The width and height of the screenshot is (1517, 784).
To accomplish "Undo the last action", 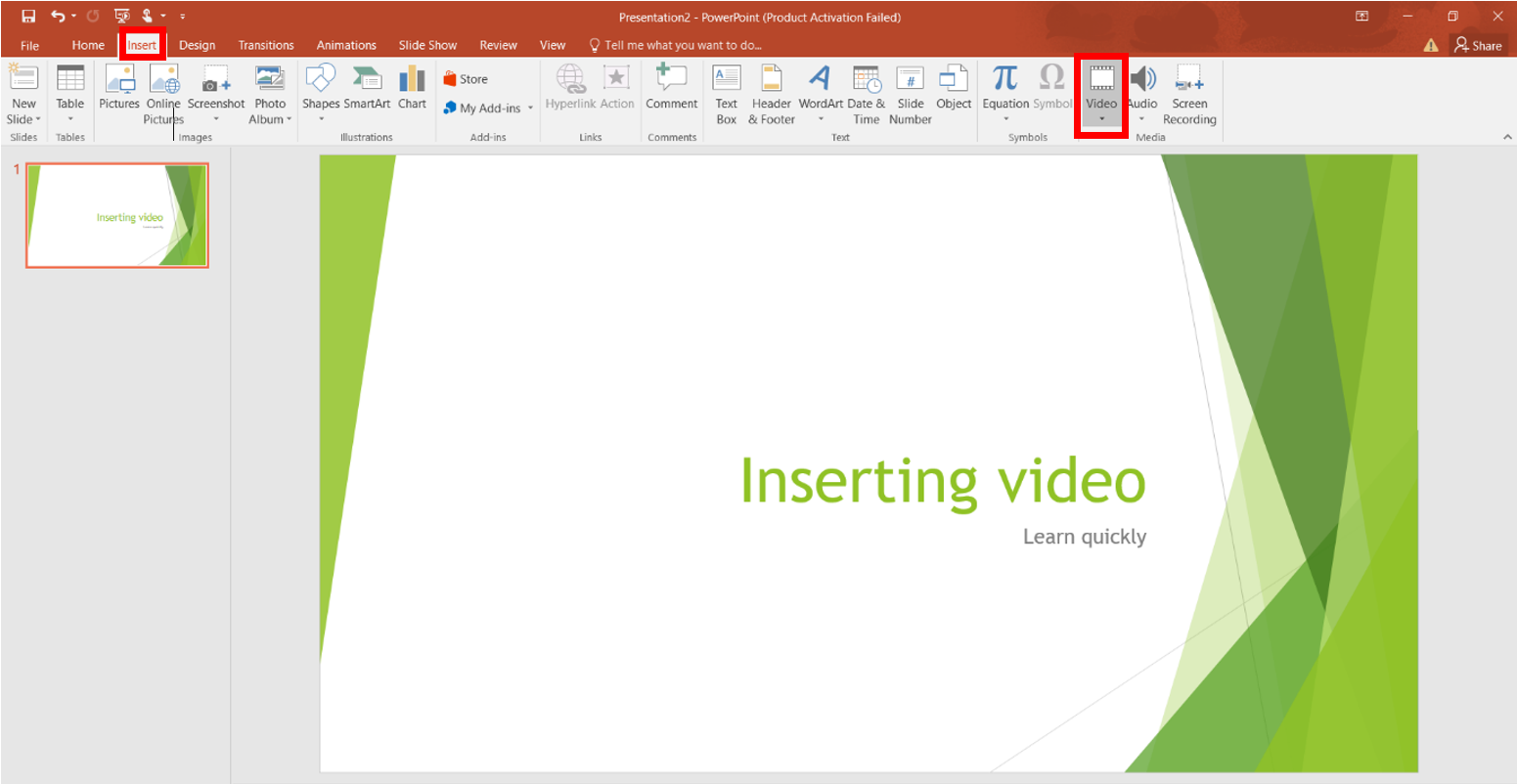I will click(58, 17).
